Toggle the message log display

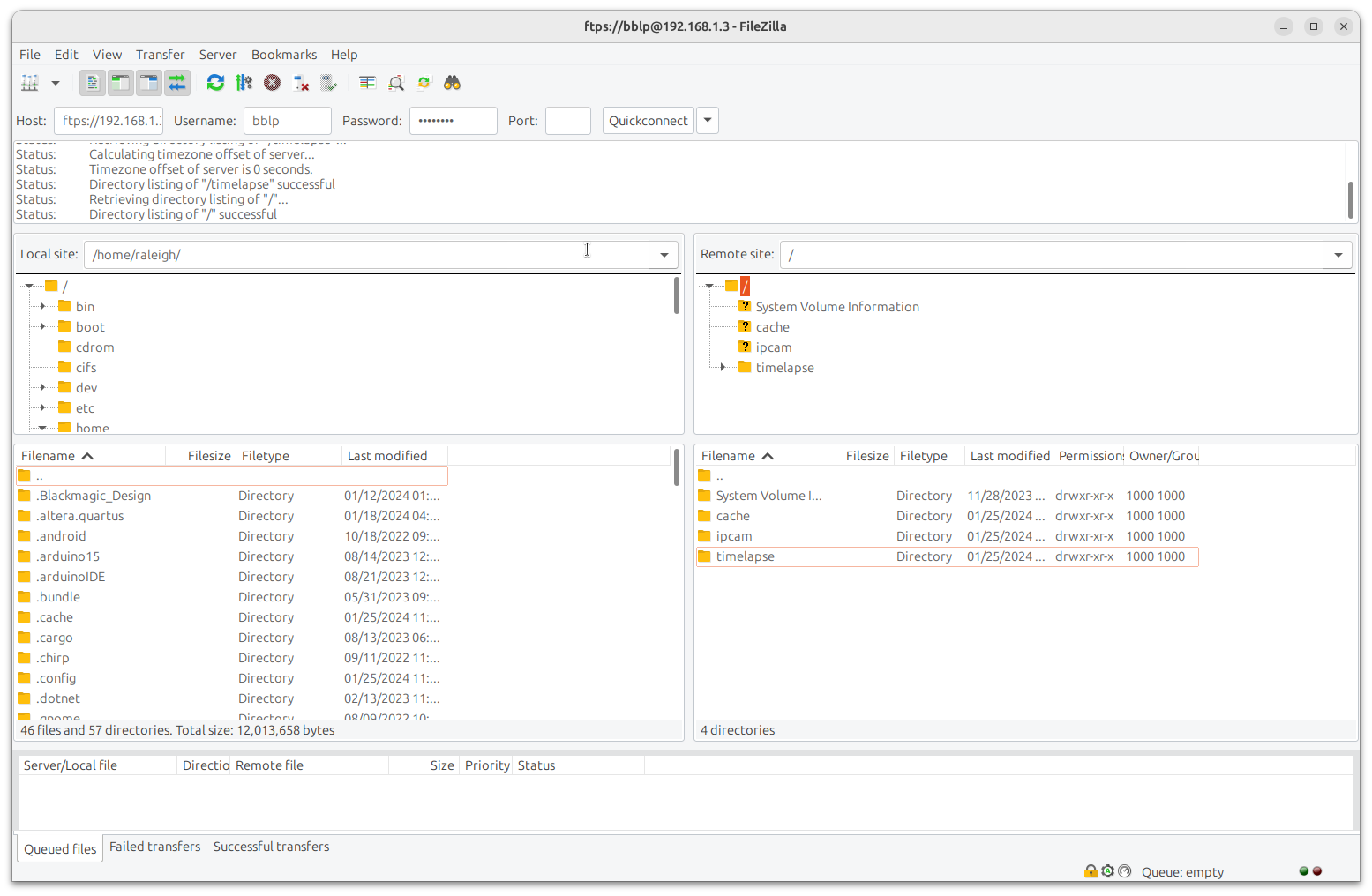pos(92,82)
